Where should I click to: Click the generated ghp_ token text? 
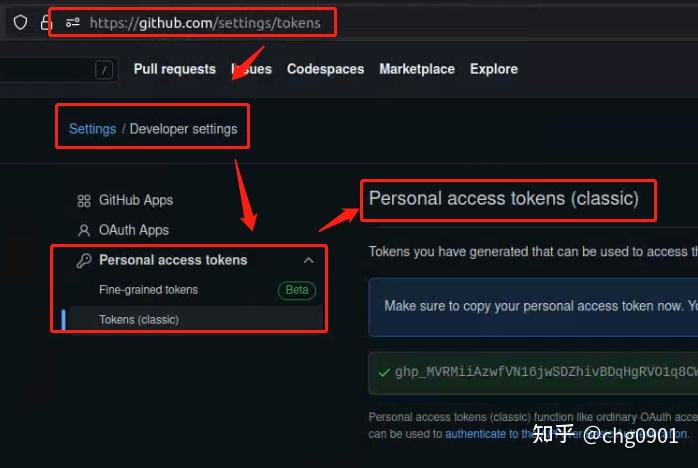point(546,372)
